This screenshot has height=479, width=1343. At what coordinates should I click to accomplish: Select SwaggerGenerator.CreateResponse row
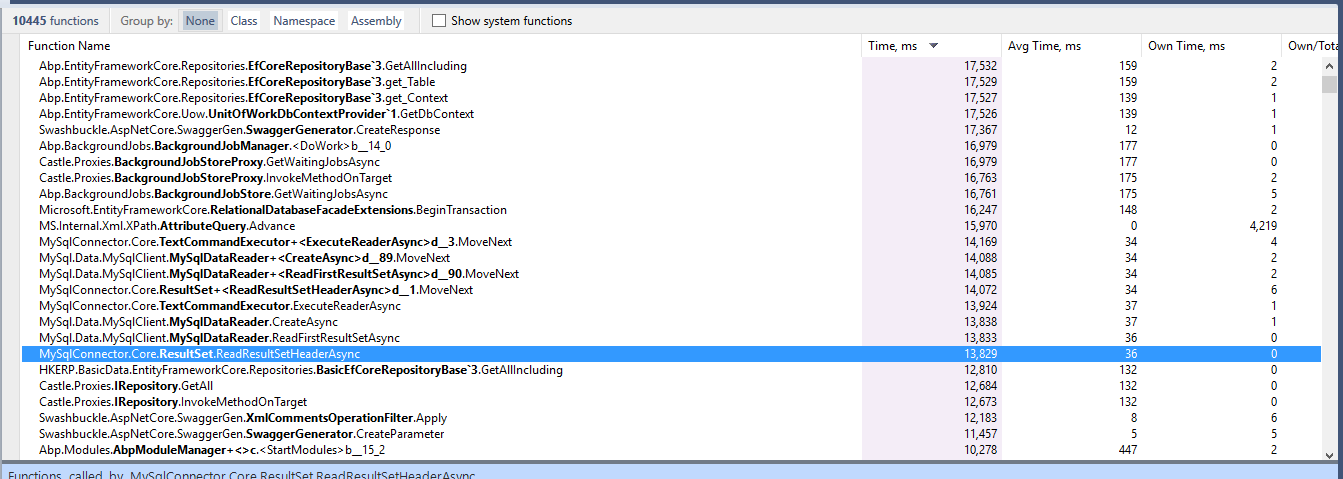pyautogui.click(x=671, y=130)
